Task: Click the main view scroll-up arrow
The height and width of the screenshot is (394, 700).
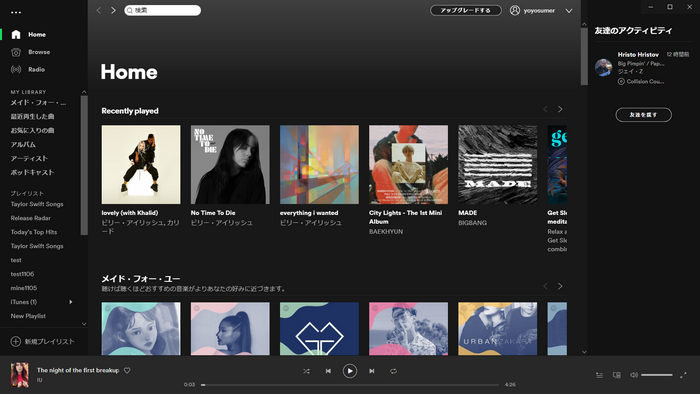Action: [584, 25]
